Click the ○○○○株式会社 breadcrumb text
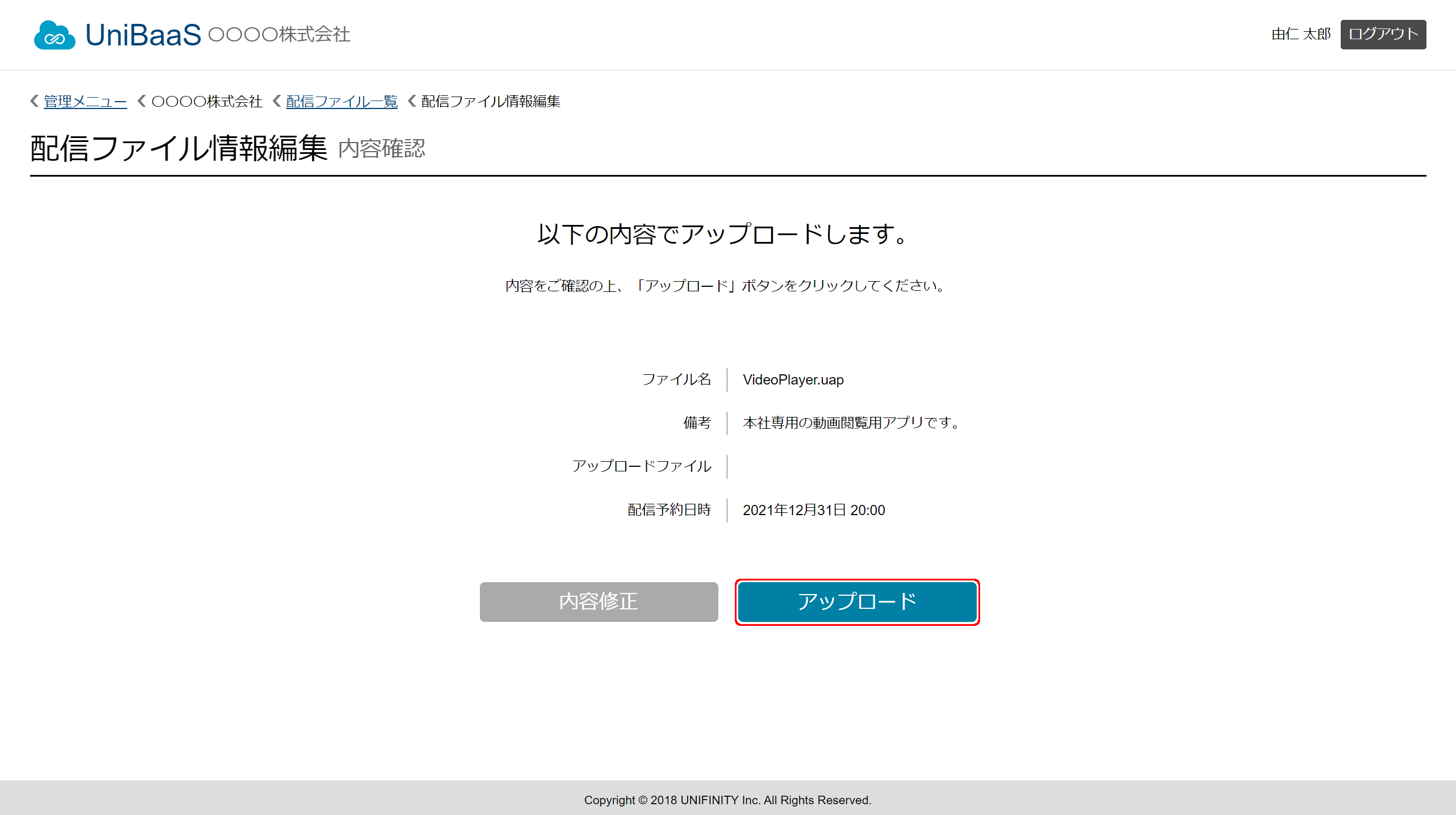The width and height of the screenshot is (1456, 815). 207,101
